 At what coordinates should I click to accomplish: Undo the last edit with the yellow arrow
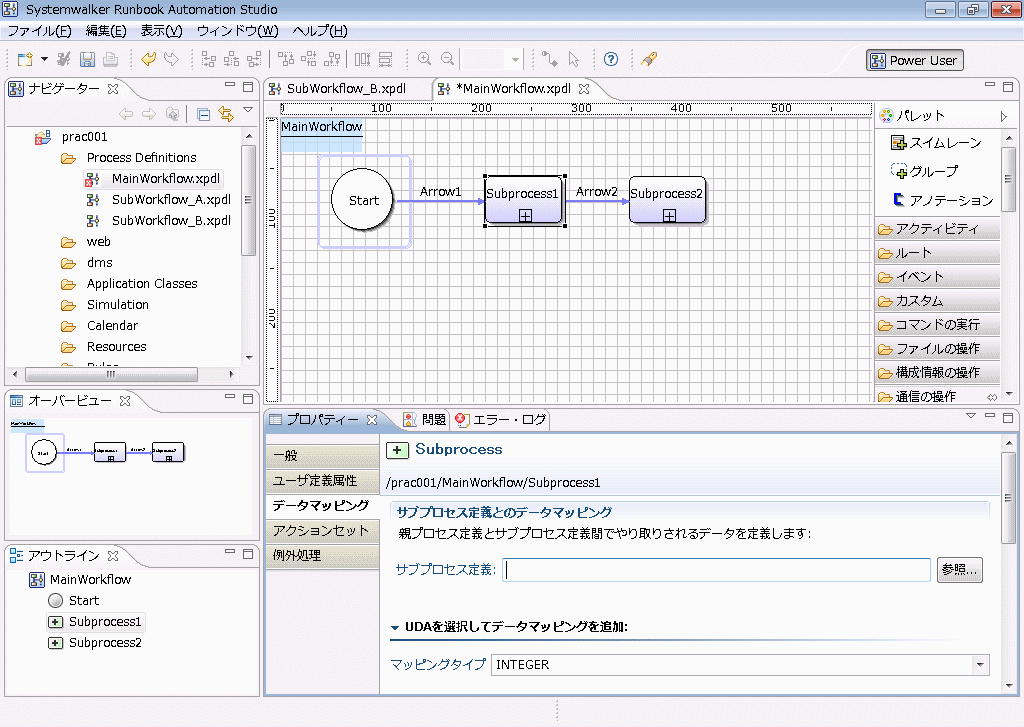point(148,59)
